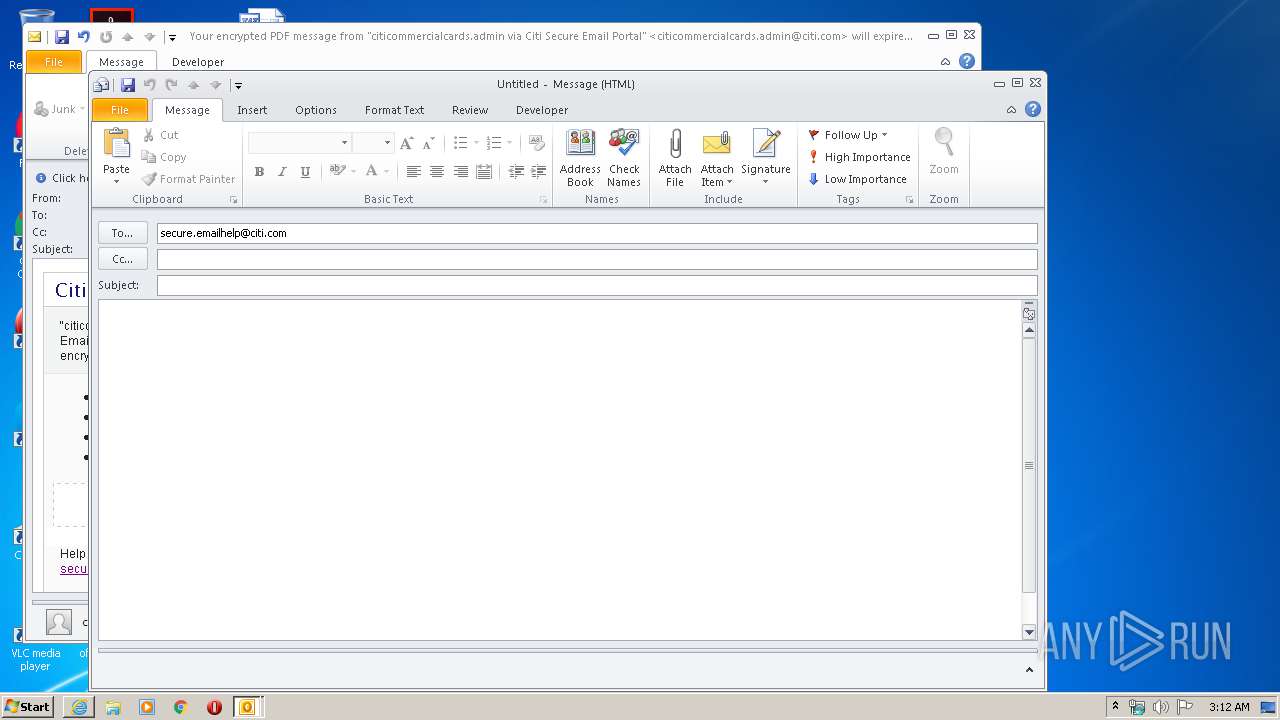Save the untitled message with the floppy icon

click(128, 85)
